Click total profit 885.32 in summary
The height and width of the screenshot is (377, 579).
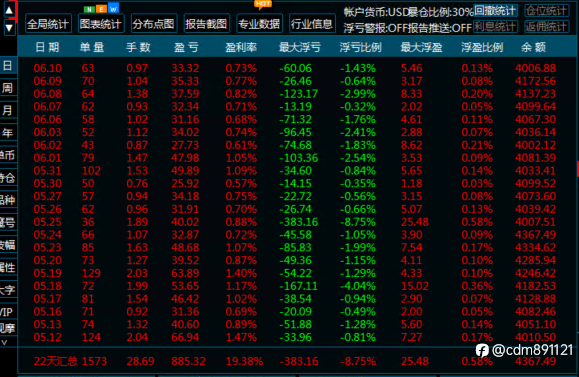188,361
